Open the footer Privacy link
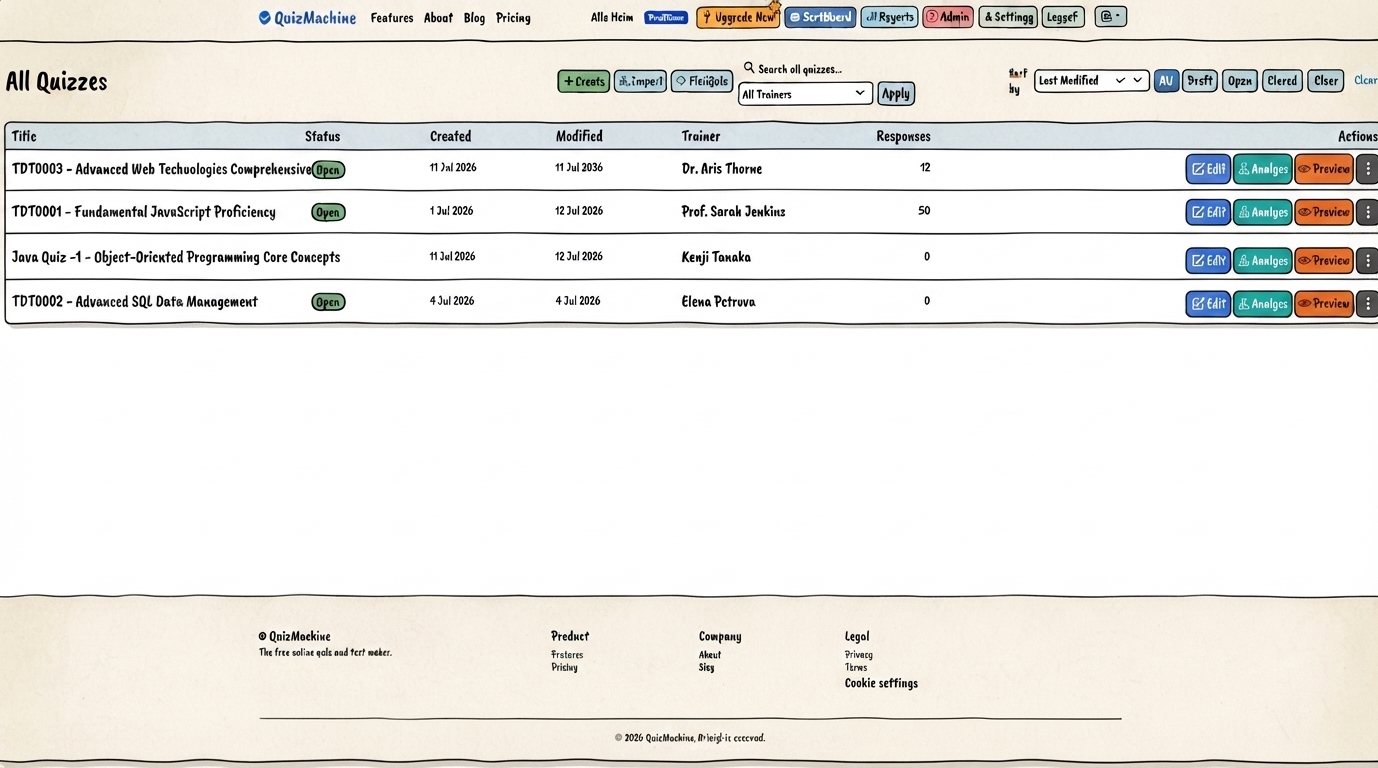The height and width of the screenshot is (768, 1378). pyautogui.click(x=858, y=655)
